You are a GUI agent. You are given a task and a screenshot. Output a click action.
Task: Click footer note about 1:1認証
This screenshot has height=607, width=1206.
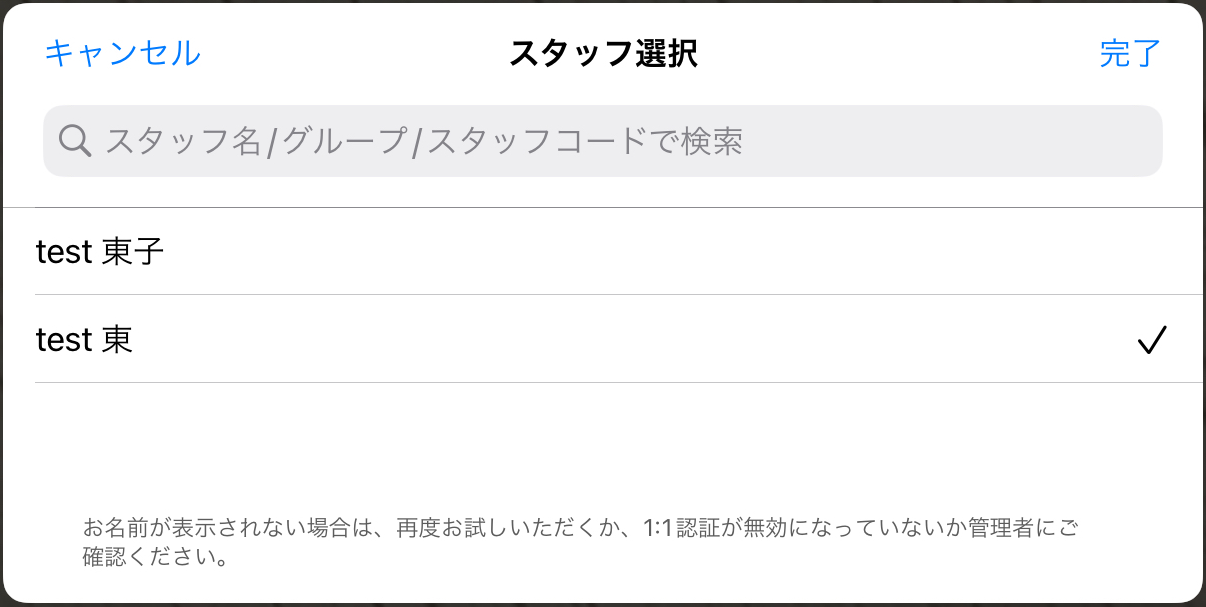pyautogui.click(x=580, y=541)
